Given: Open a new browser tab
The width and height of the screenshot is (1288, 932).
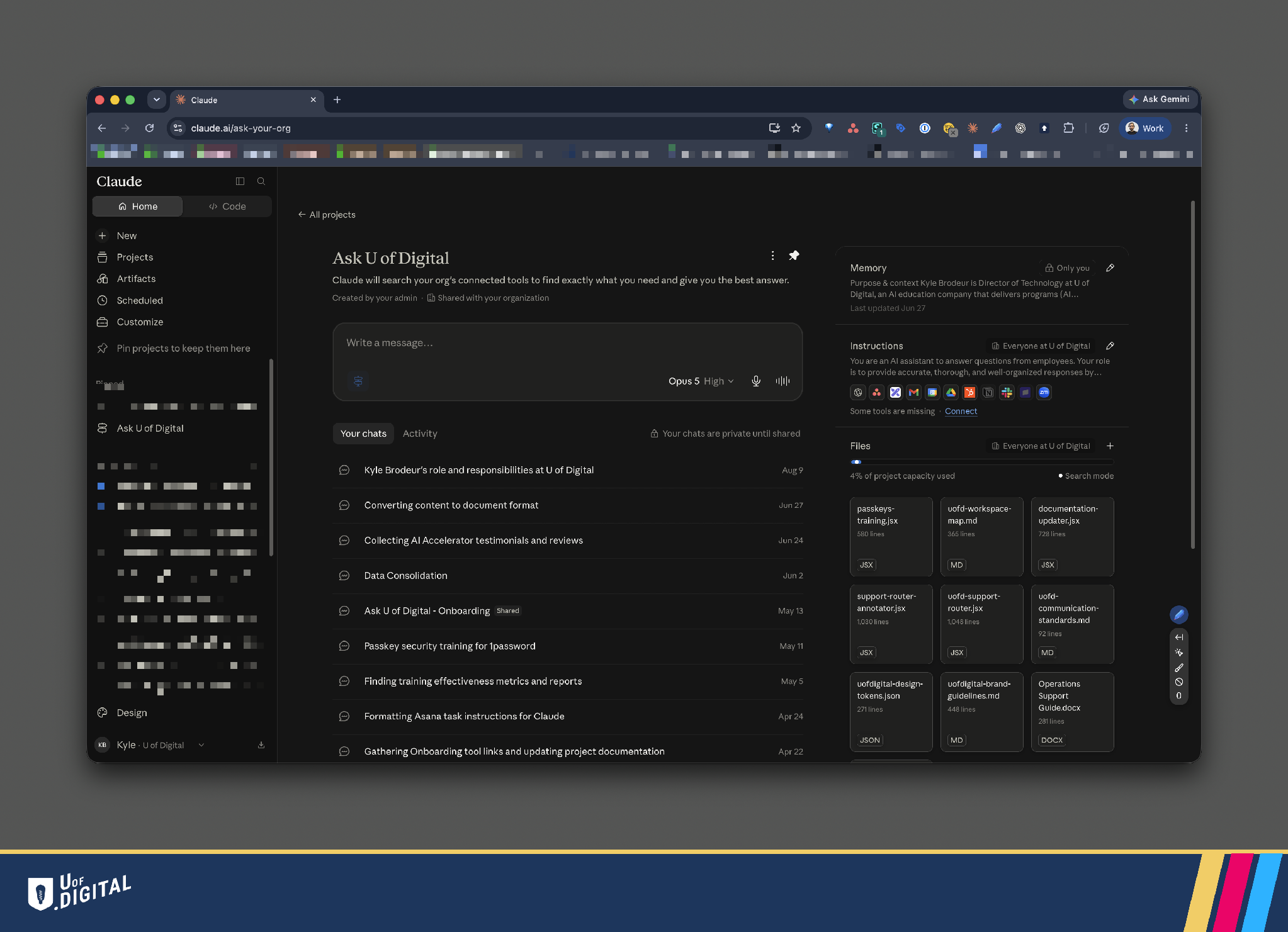Looking at the screenshot, I should click(x=337, y=99).
